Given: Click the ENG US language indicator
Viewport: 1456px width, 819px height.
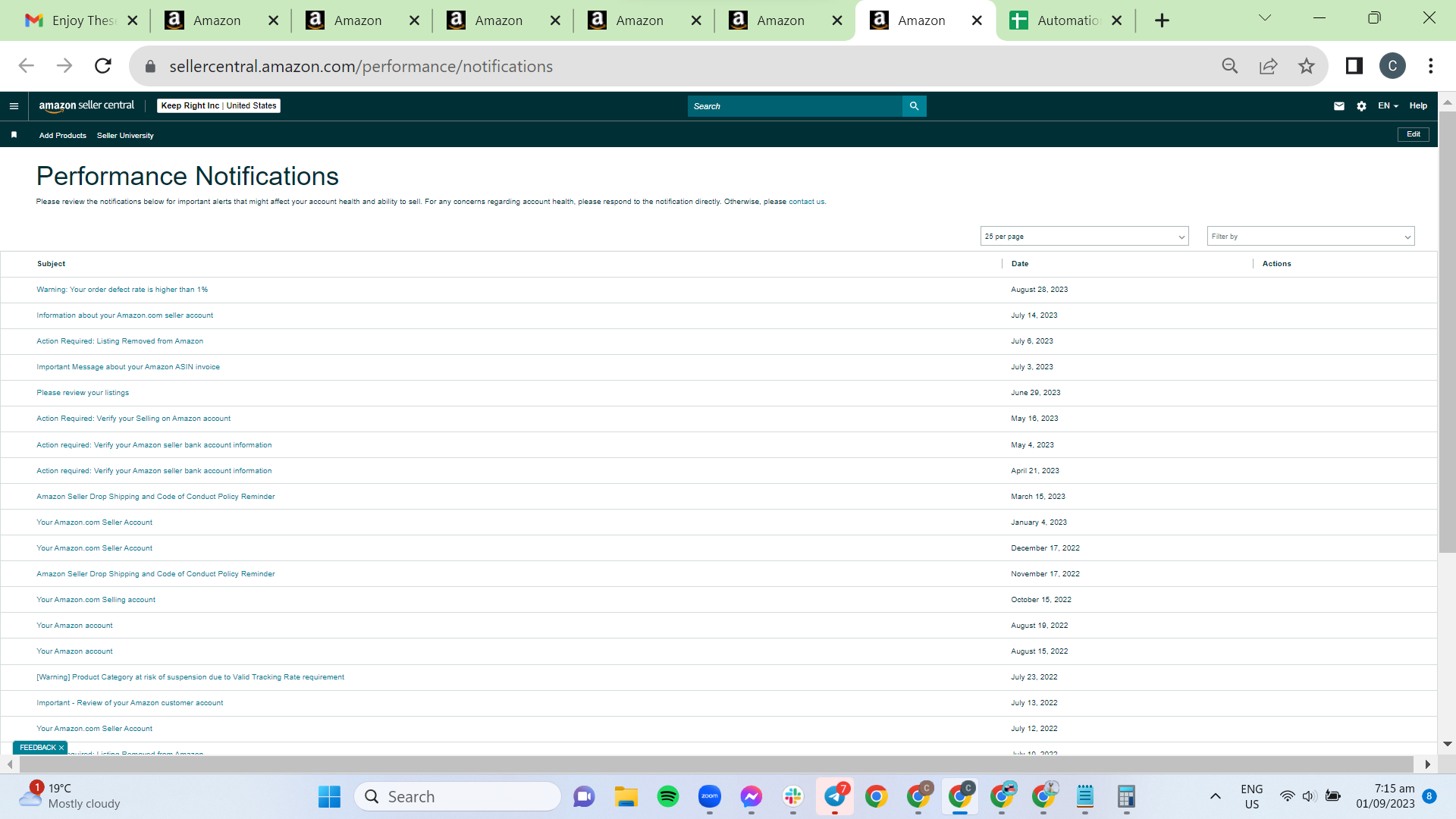Looking at the screenshot, I should coord(1252,796).
